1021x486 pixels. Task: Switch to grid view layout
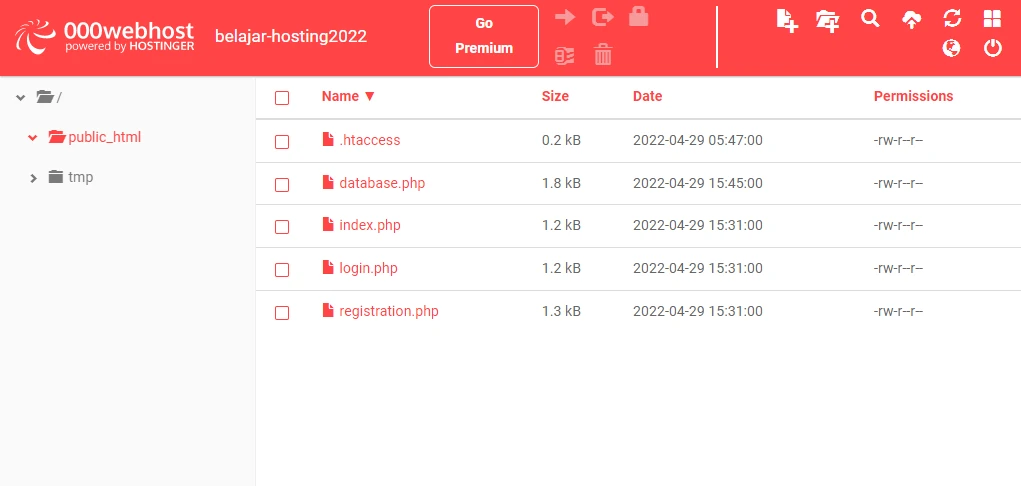point(992,19)
